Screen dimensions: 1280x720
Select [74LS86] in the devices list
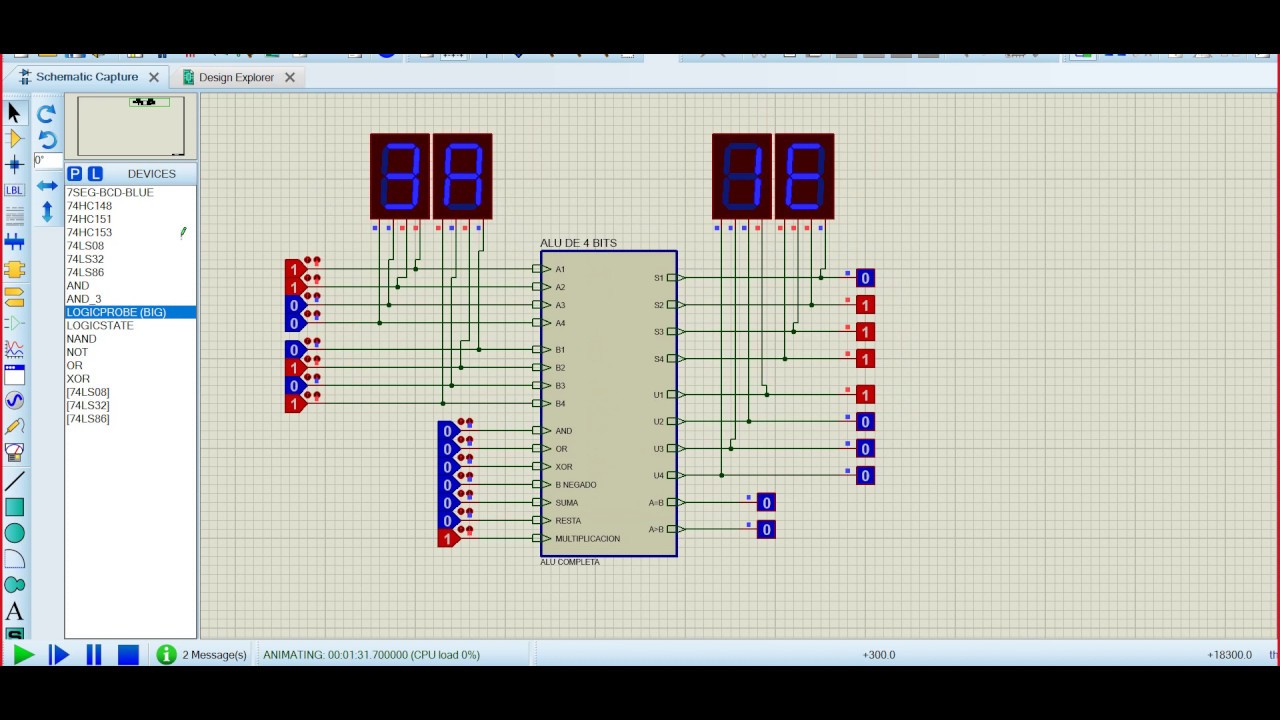88,419
